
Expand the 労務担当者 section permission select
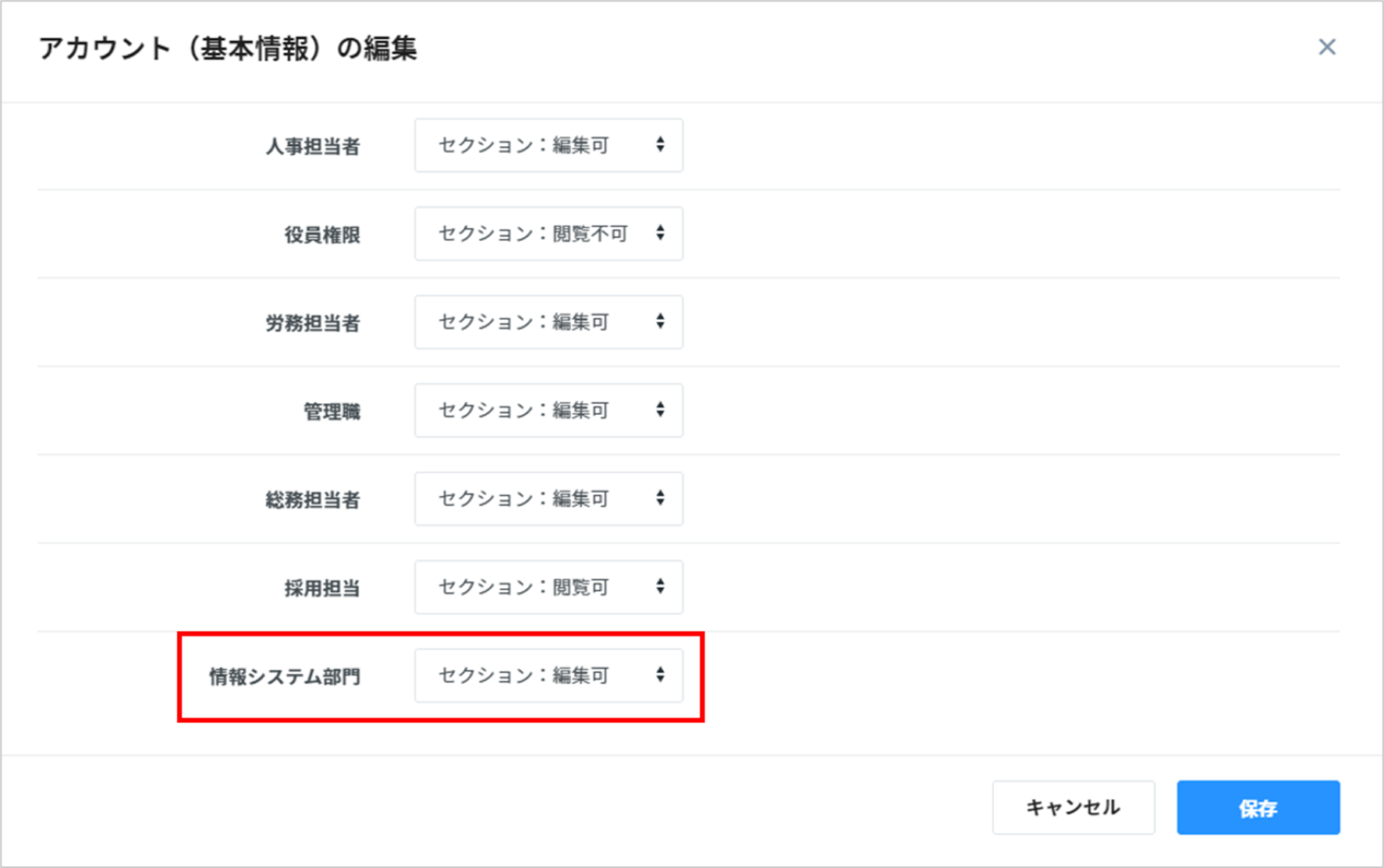[548, 321]
